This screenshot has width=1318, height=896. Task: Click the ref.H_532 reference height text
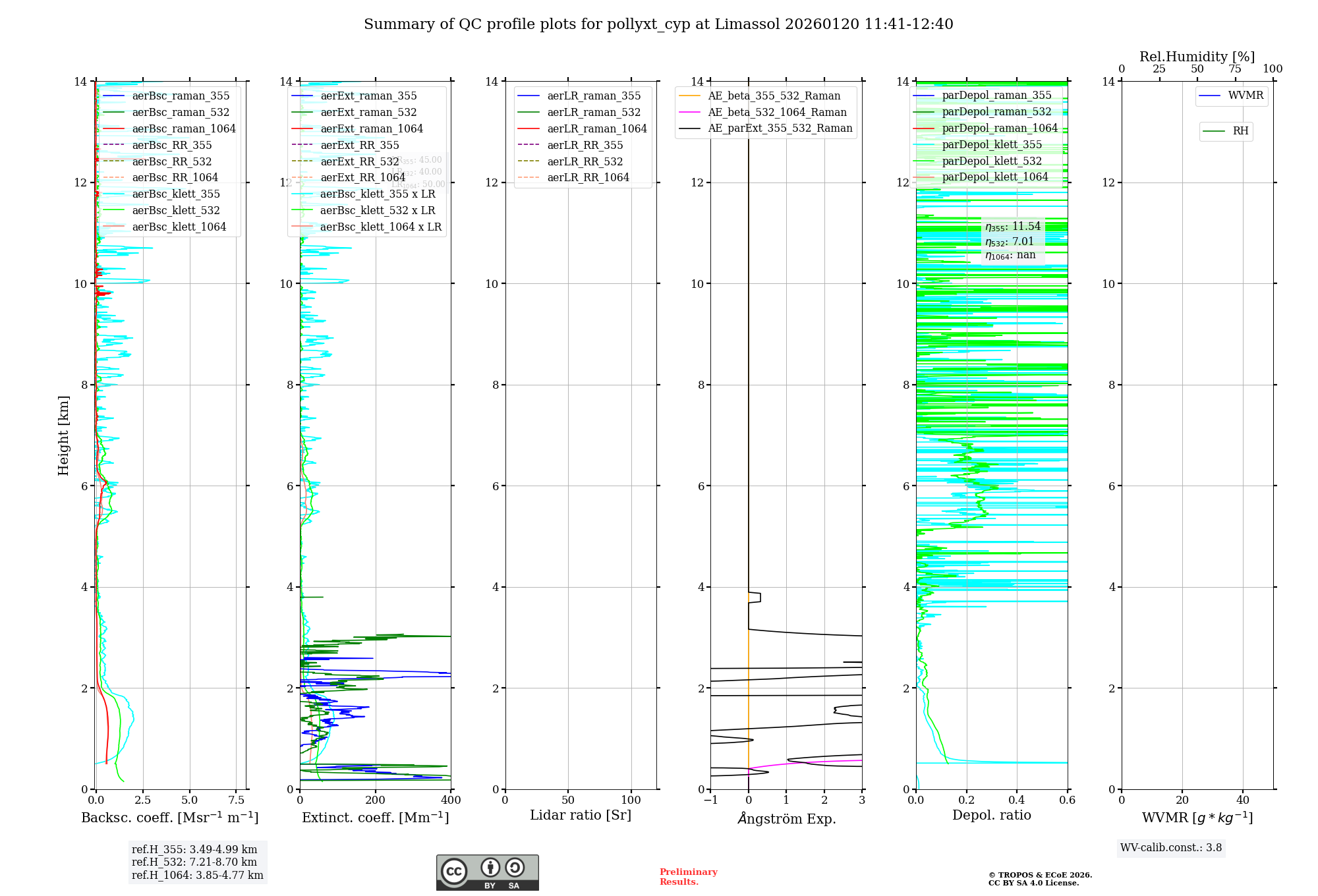[x=194, y=862]
